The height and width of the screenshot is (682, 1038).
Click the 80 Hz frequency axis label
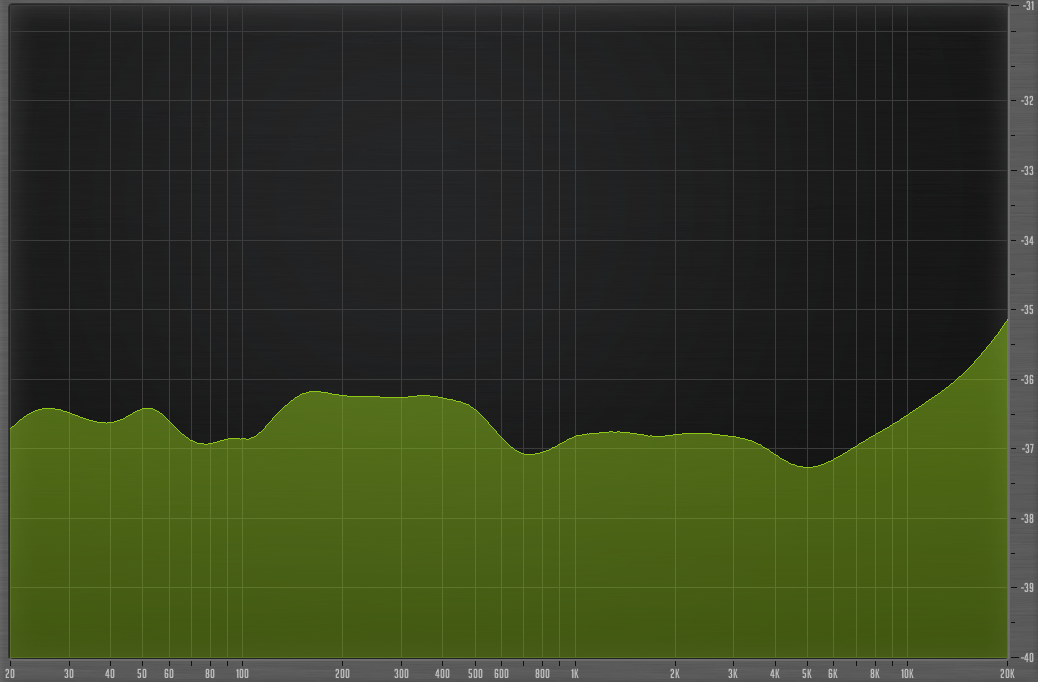click(210, 673)
